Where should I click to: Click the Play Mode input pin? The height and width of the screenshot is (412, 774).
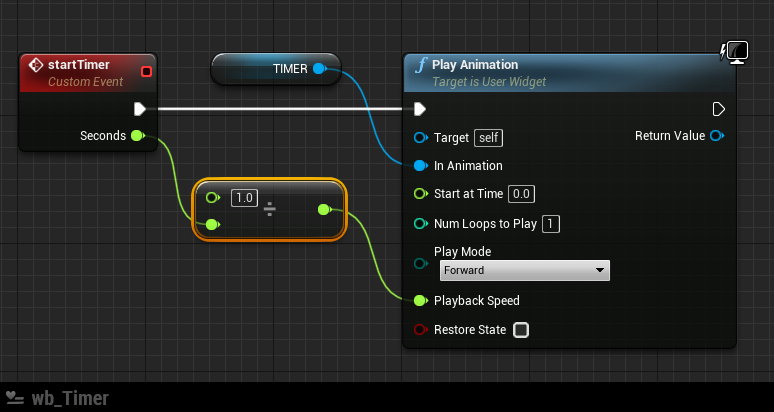(x=421, y=263)
